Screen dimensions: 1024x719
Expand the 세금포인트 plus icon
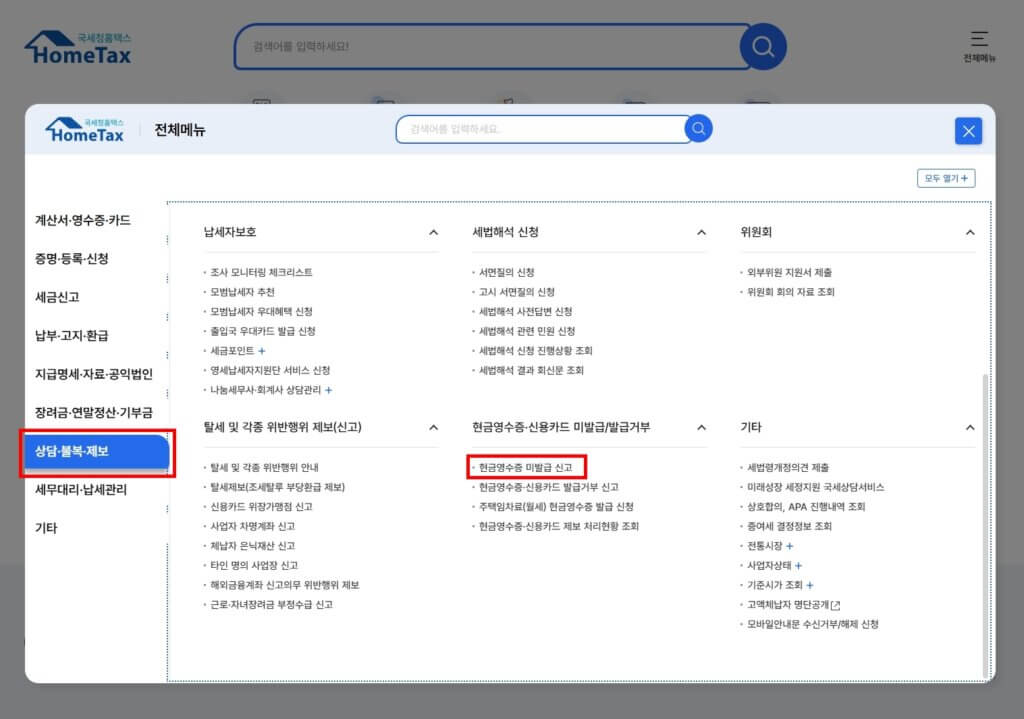tap(262, 351)
